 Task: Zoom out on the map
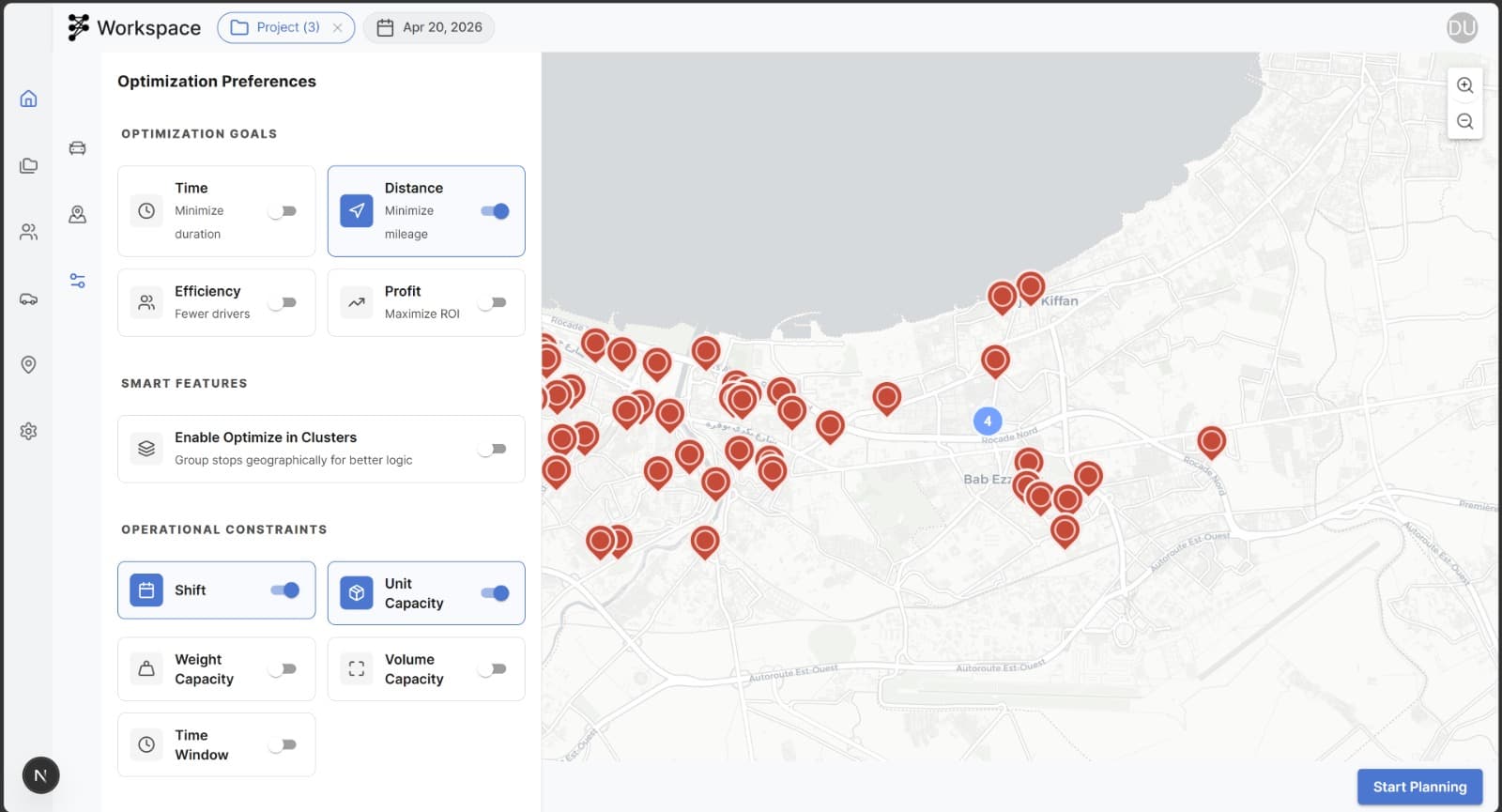[x=1464, y=121]
